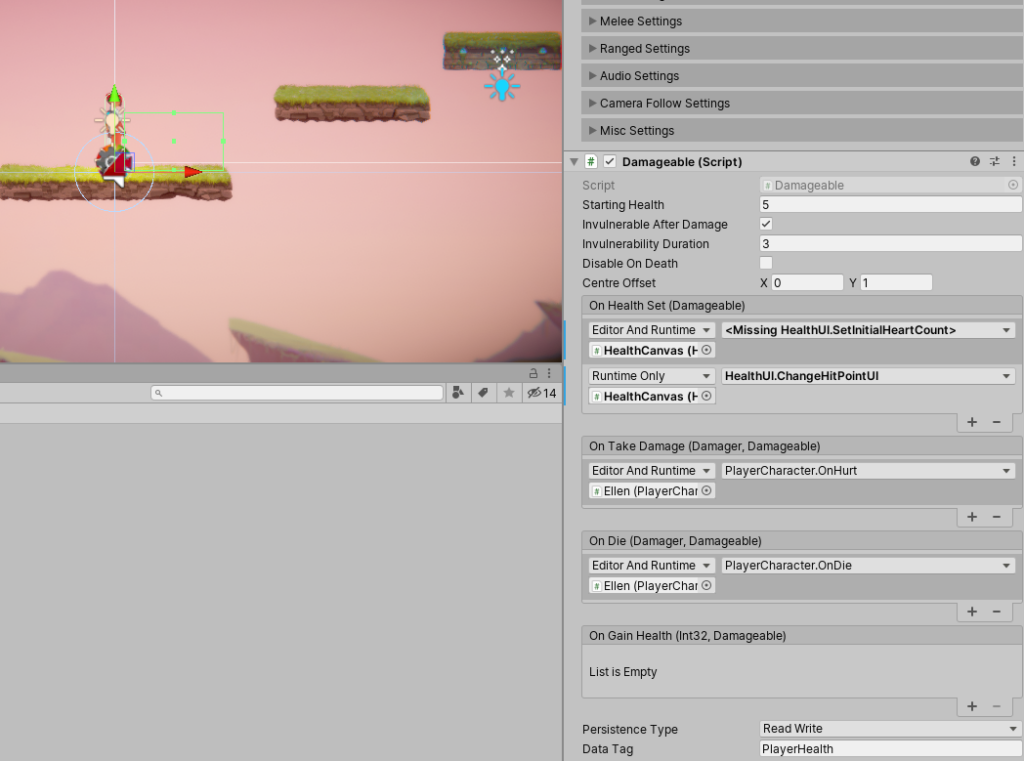Open the Damageable component three-dot menu
1024x761 pixels.
click(1014, 161)
